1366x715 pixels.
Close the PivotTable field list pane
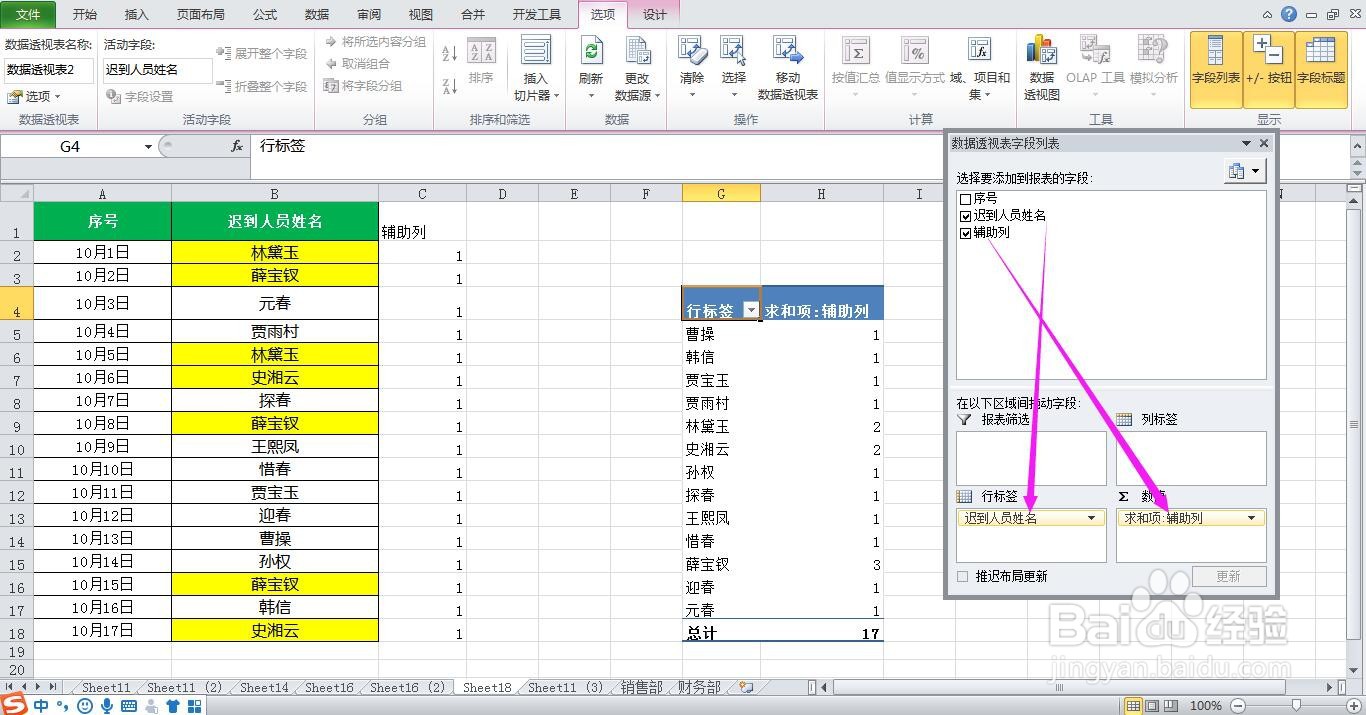[x=1264, y=143]
